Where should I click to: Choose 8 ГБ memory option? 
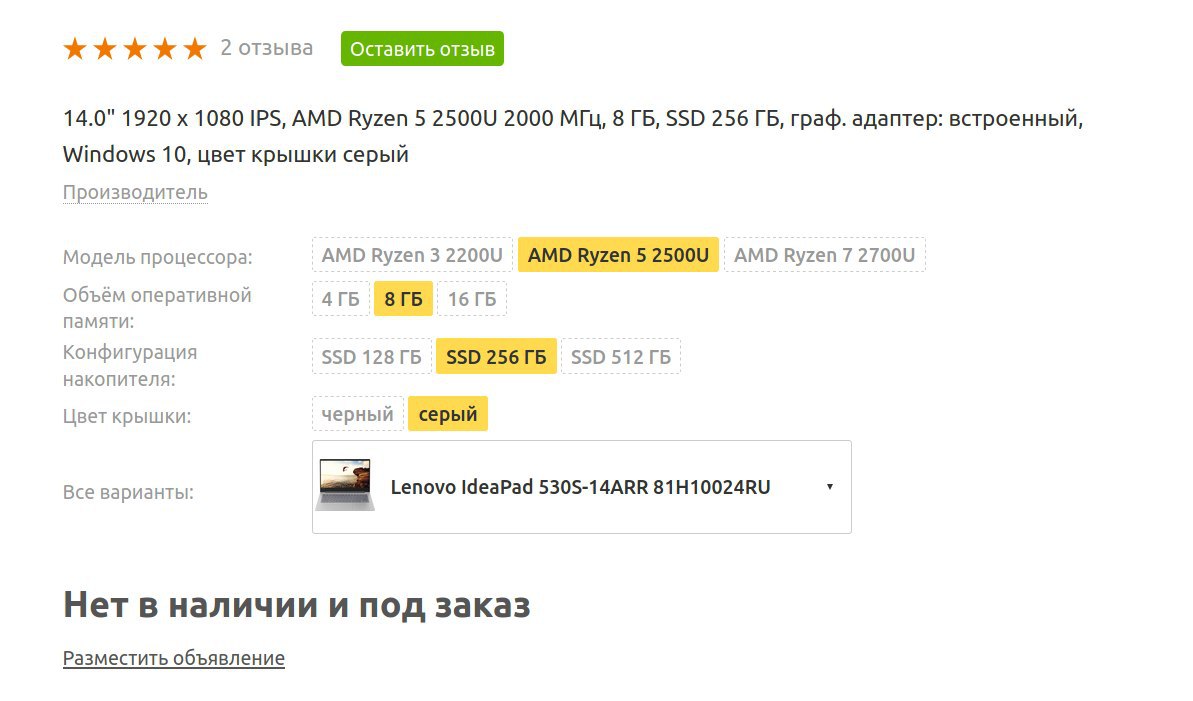[x=403, y=299]
